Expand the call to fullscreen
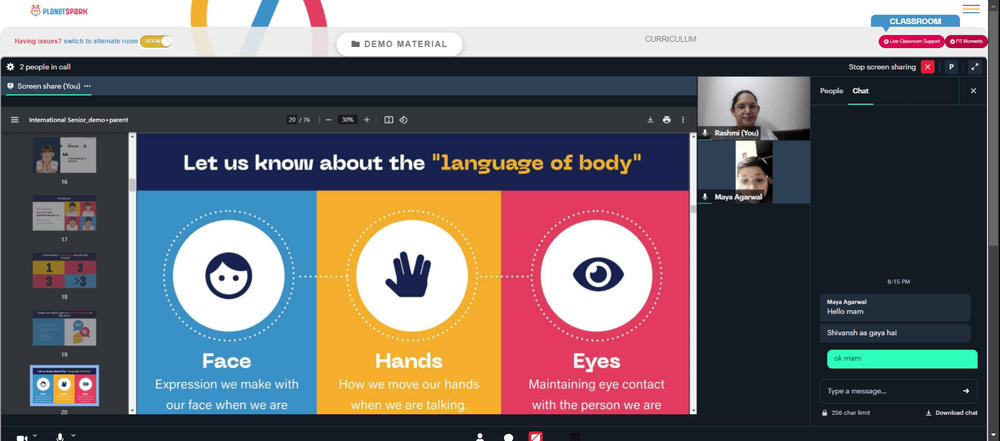This screenshot has height=441, width=1000. [974, 67]
